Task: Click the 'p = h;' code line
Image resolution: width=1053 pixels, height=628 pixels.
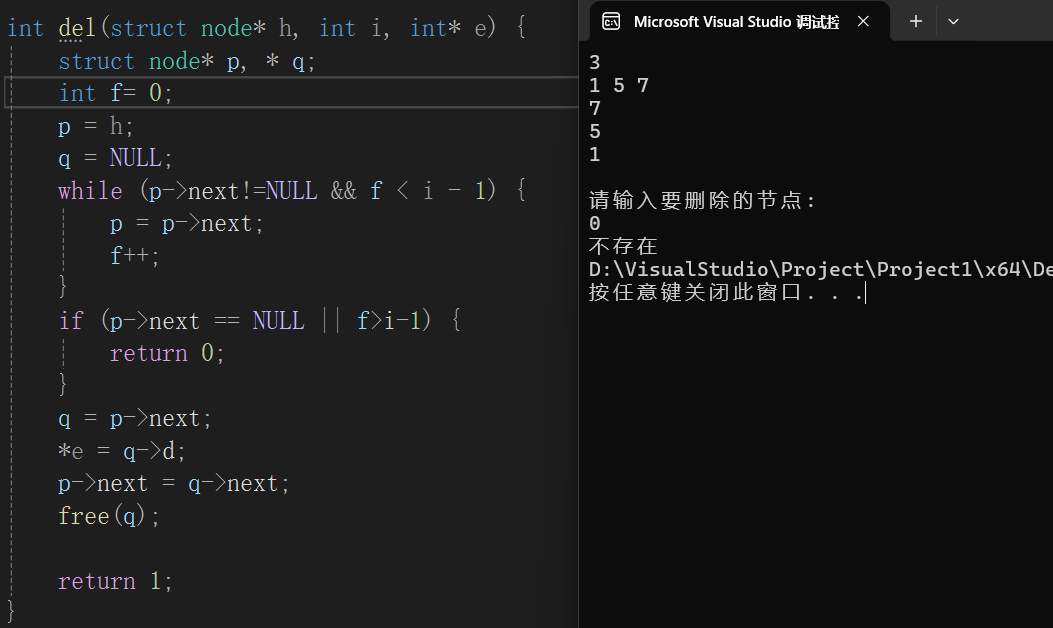Action: [x=96, y=126]
